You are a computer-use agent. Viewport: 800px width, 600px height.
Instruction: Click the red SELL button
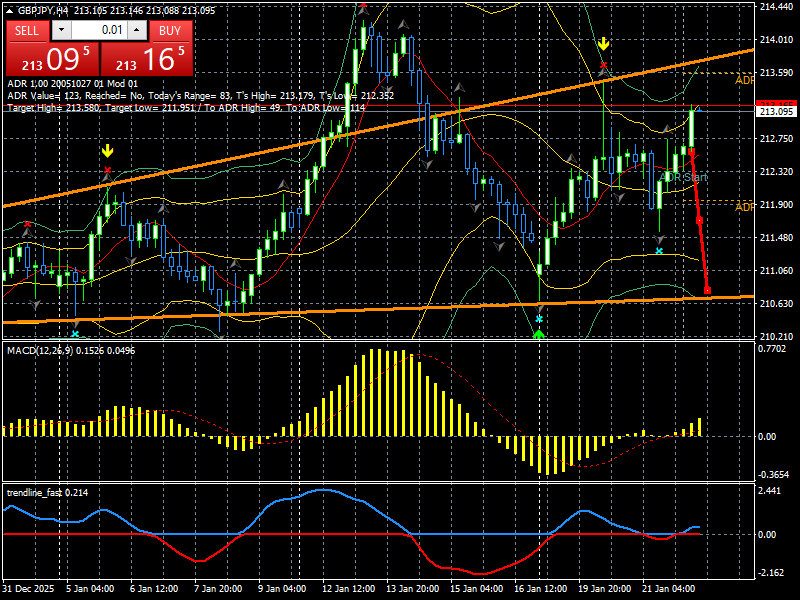[x=27, y=31]
